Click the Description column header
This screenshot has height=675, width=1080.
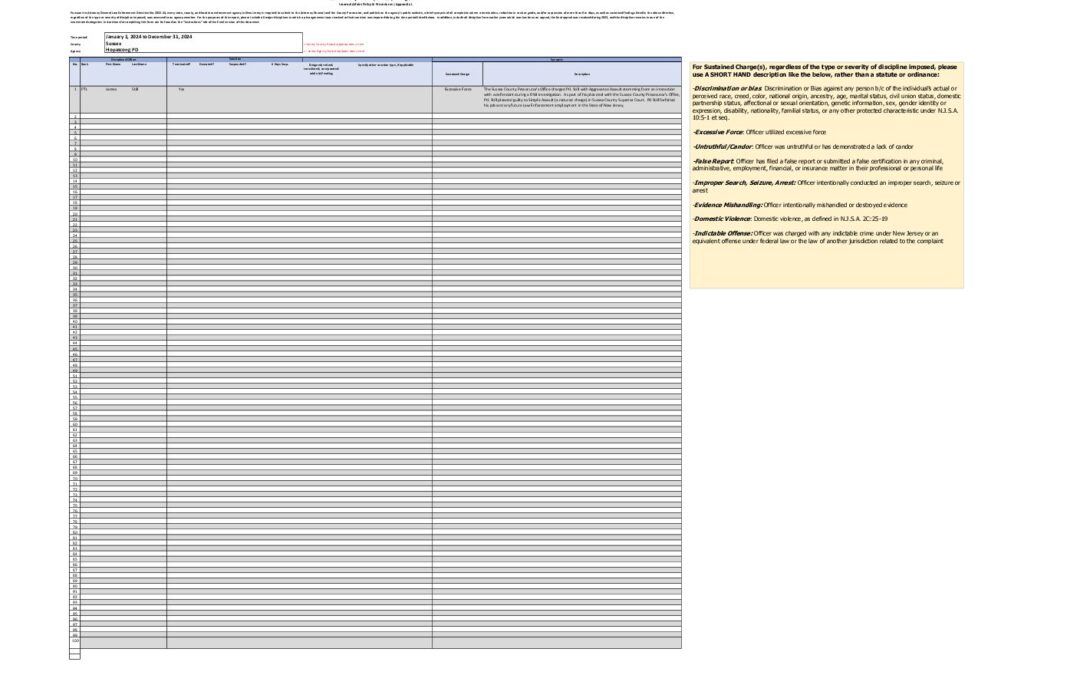tap(581, 74)
